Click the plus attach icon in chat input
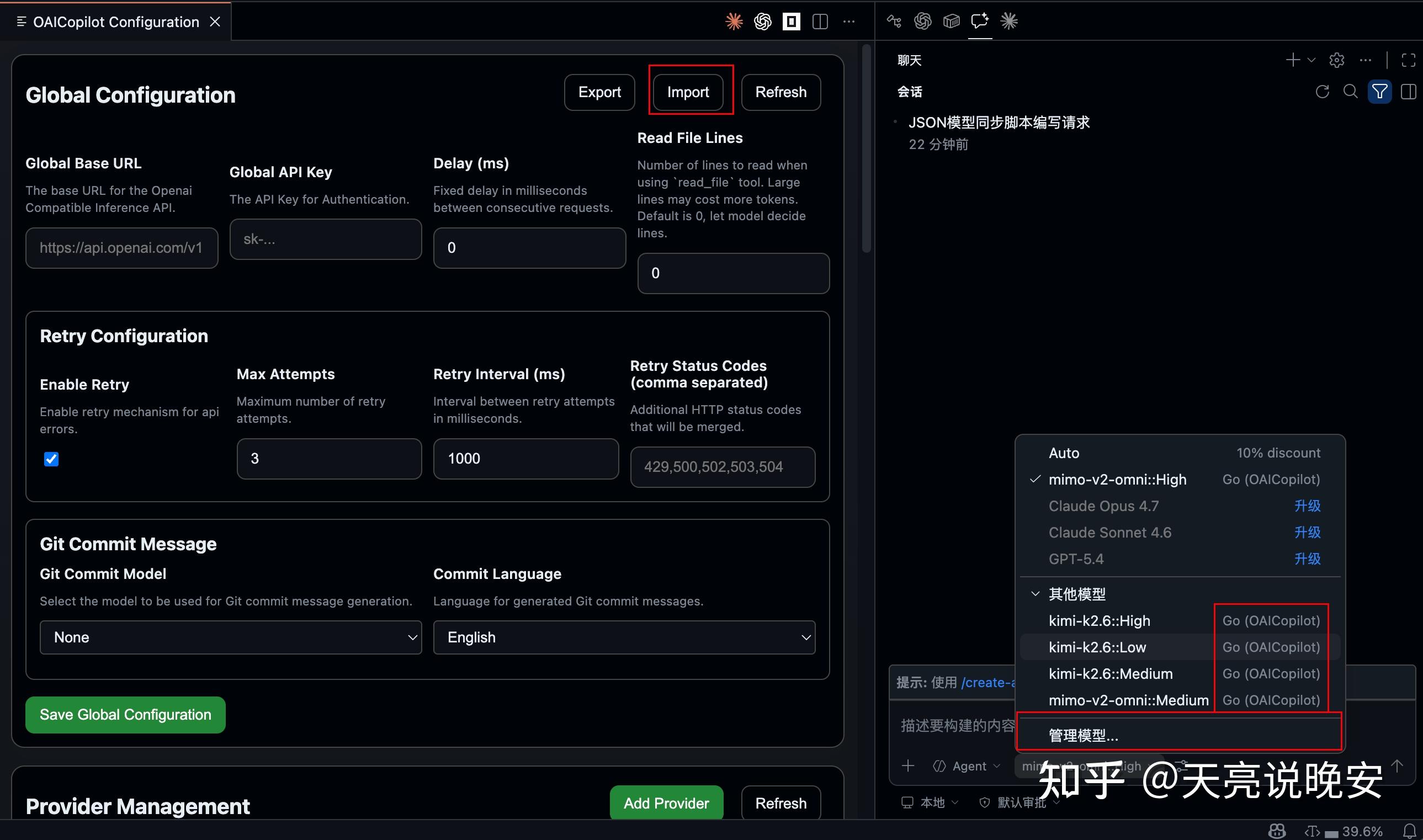Screen dimensions: 1423x840 (908, 766)
